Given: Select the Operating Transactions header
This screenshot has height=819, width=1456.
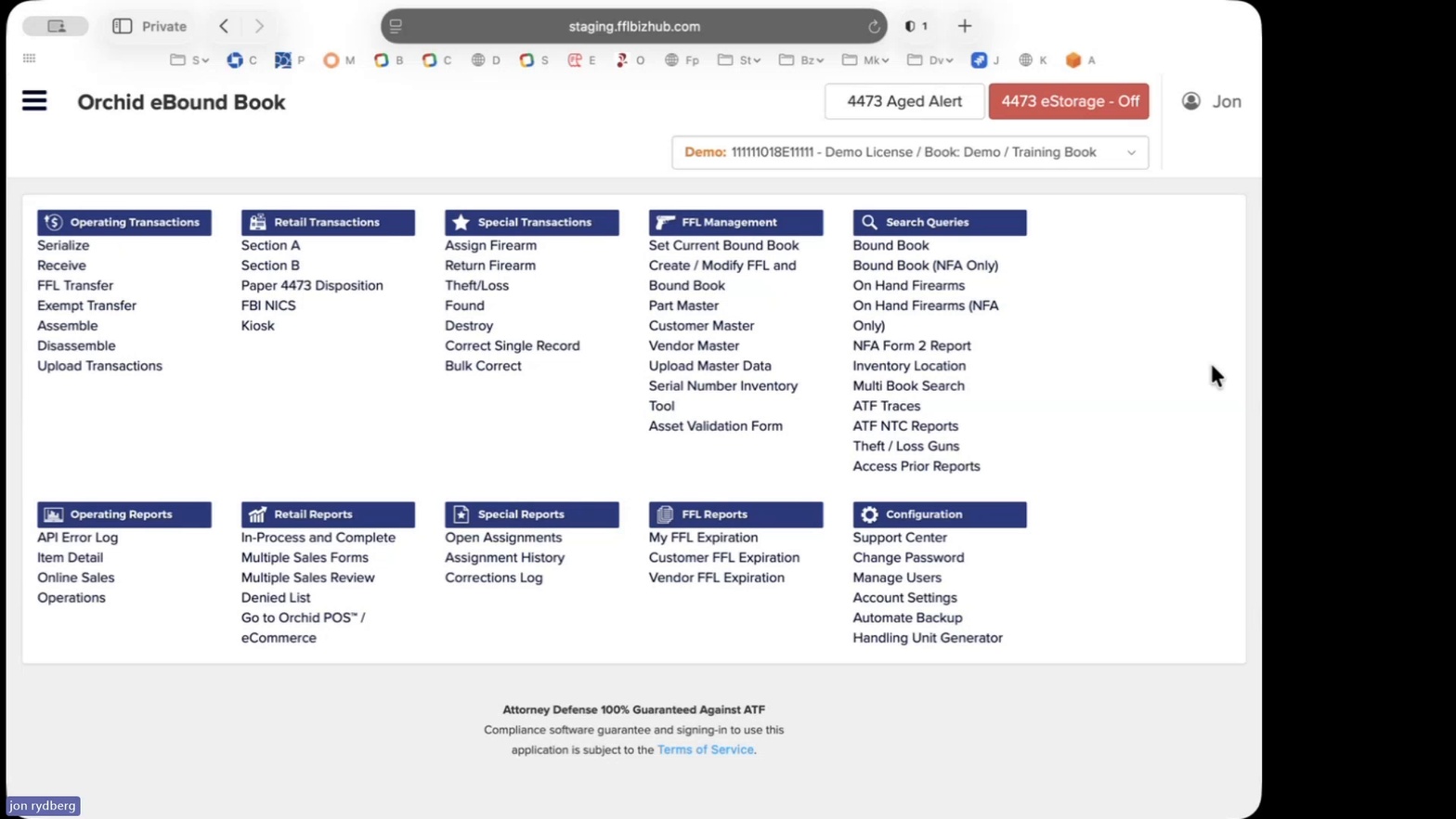Looking at the screenshot, I should coord(124,222).
